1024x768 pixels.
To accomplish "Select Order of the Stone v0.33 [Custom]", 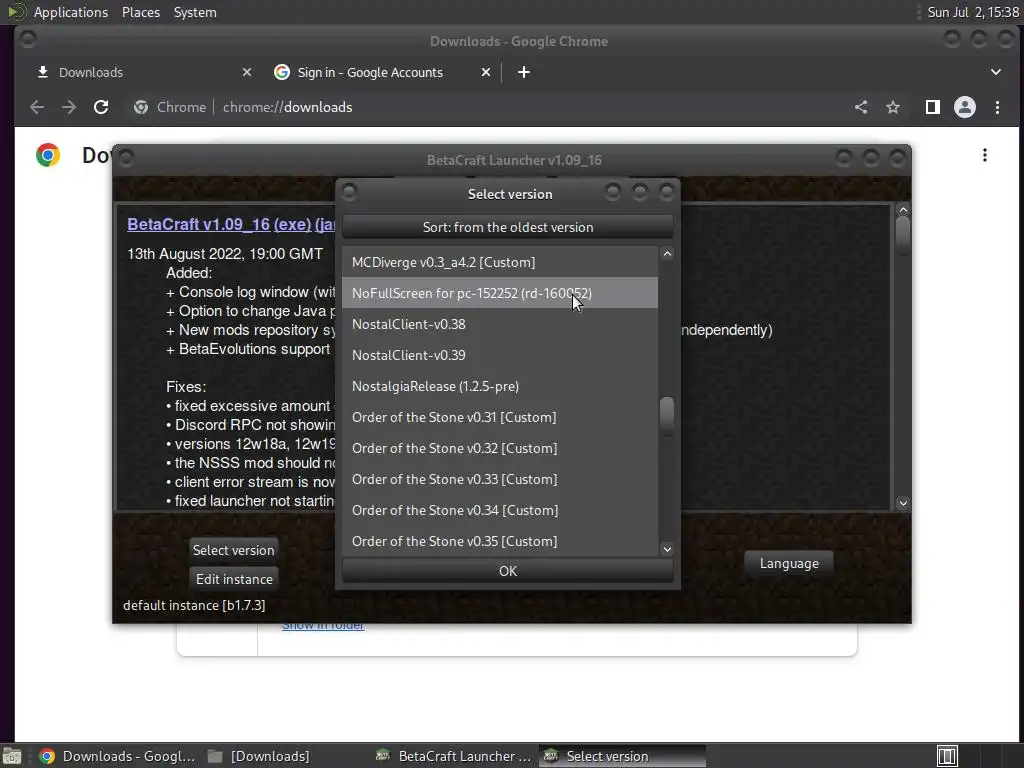I will (500, 479).
